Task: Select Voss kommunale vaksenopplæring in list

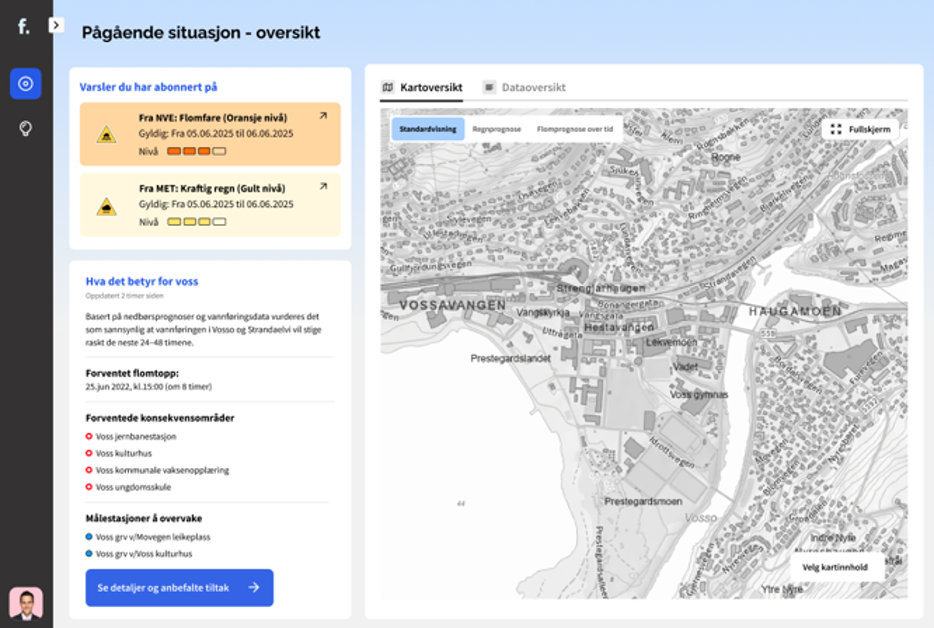Action: pos(157,470)
